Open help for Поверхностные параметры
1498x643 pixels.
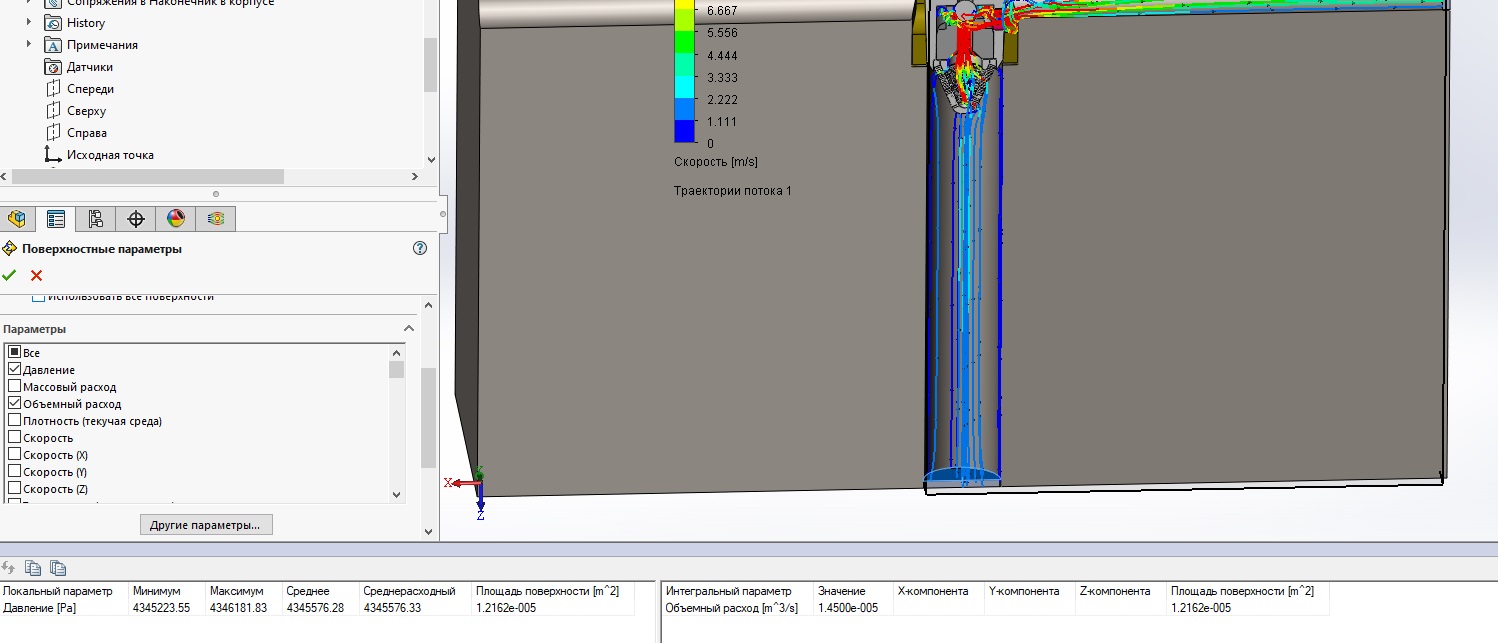420,249
